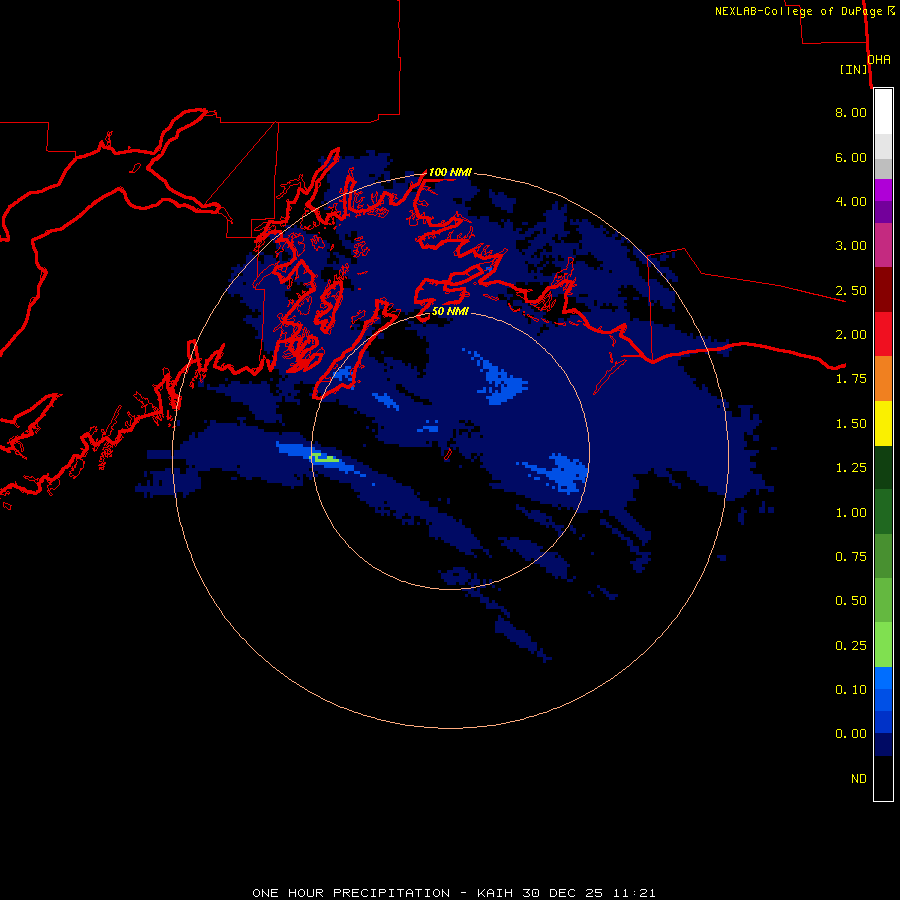Click the "100 NMI" range ring label
The image size is (900, 900).
click(x=450, y=172)
